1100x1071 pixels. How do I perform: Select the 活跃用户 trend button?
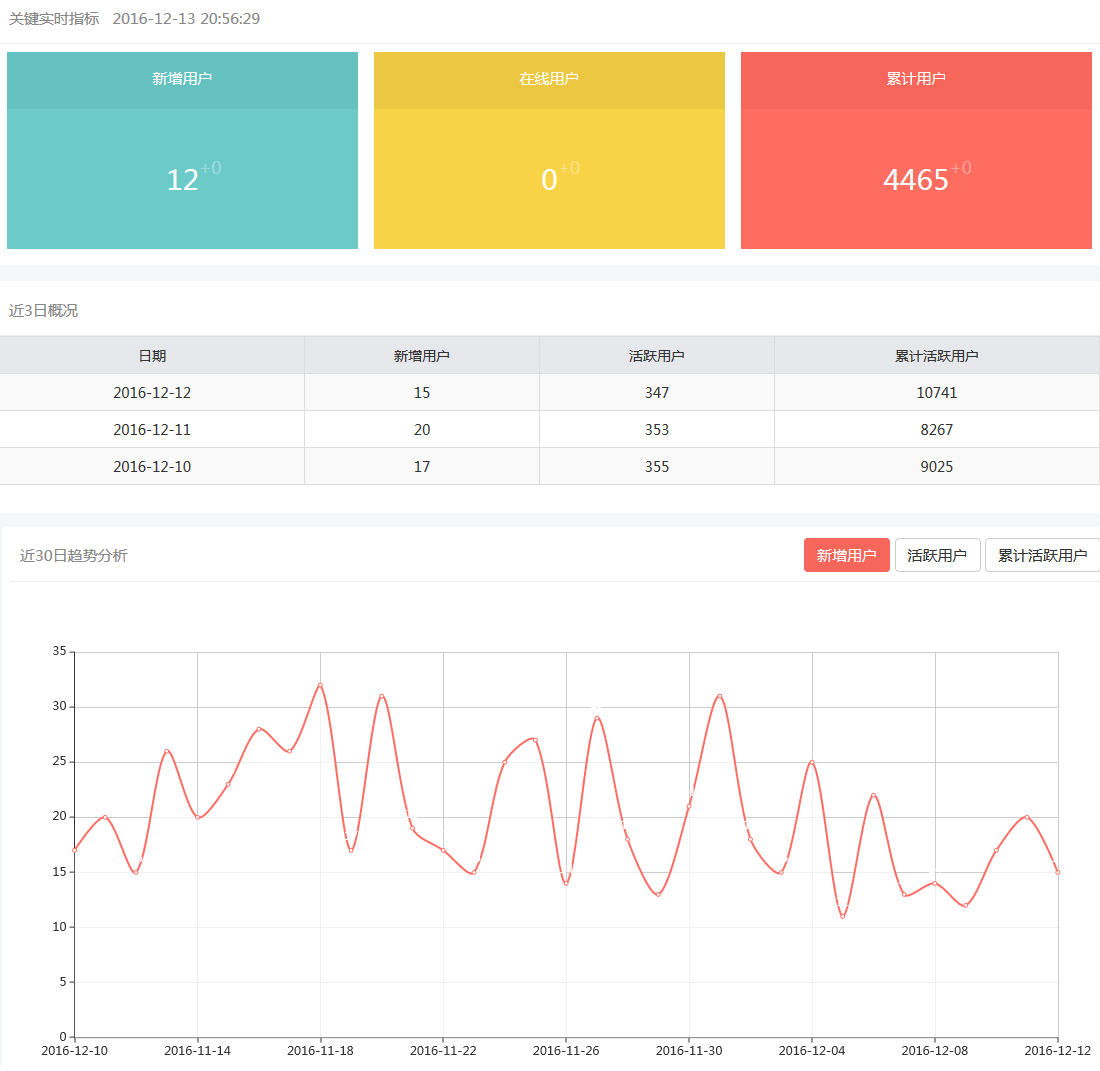937,555
